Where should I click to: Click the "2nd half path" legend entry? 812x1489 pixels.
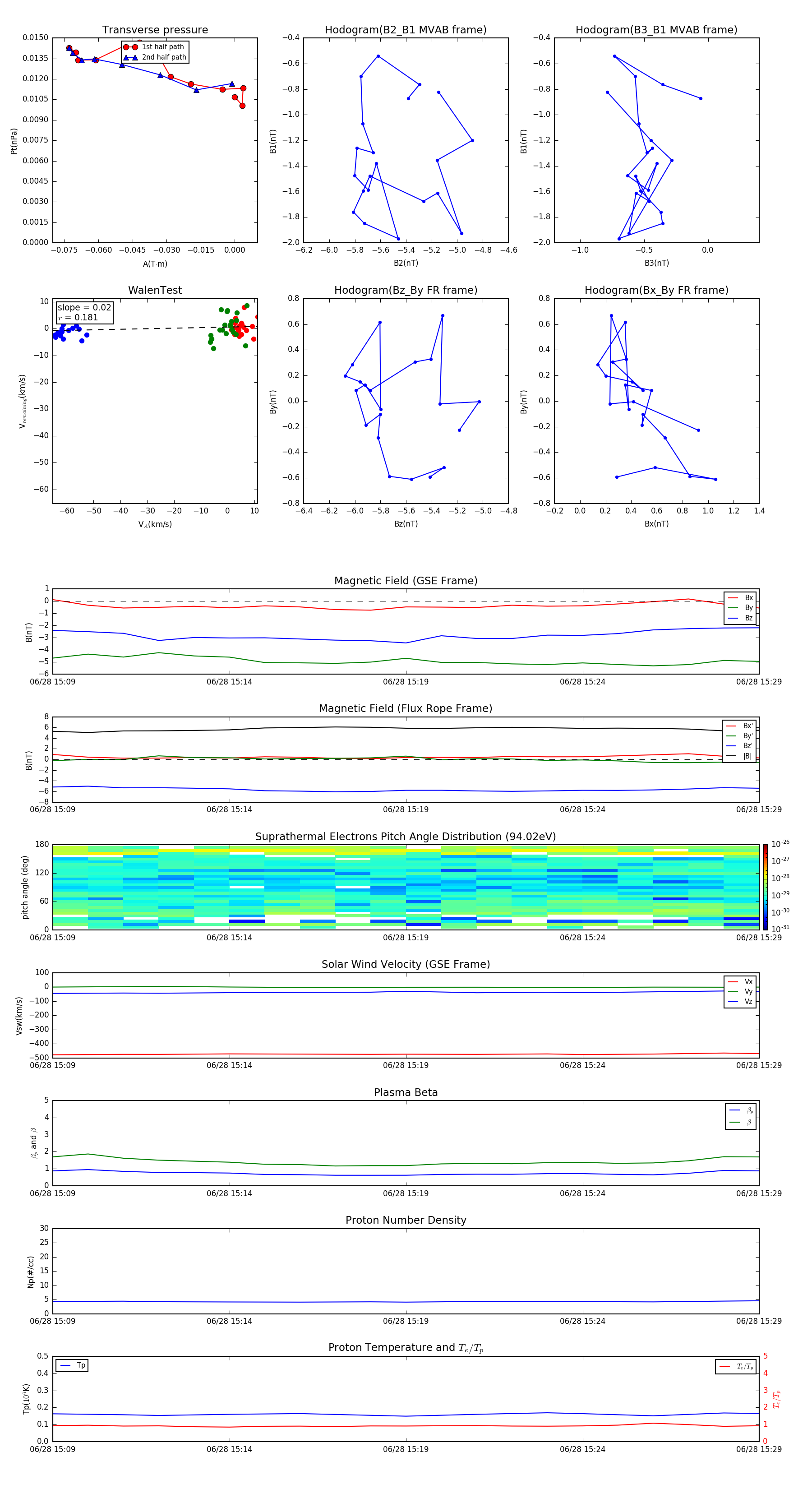pyautogui.click(x=155, y=57)
